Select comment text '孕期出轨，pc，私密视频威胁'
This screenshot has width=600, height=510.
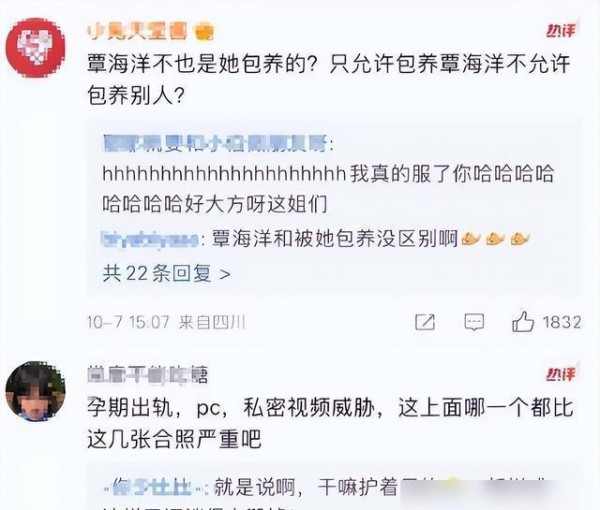click(232, 408)
